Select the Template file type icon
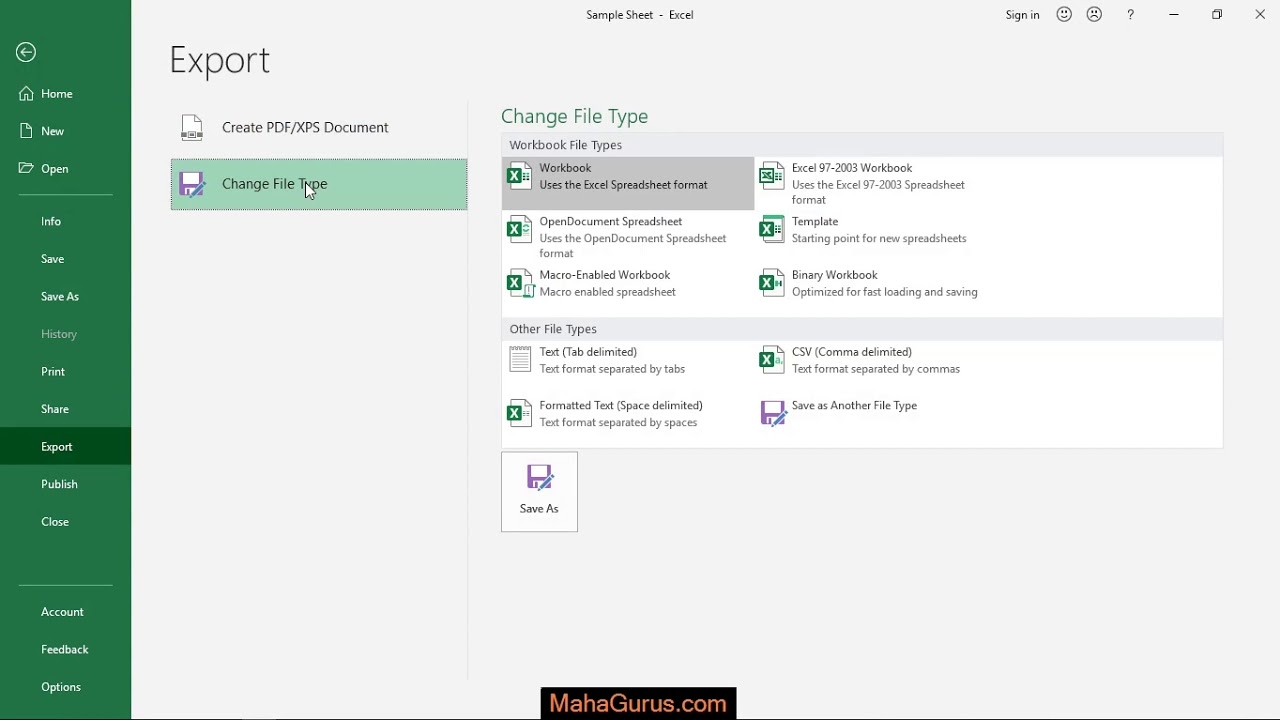The height and width of the screenshot is (720, 1280). [771, 230]
